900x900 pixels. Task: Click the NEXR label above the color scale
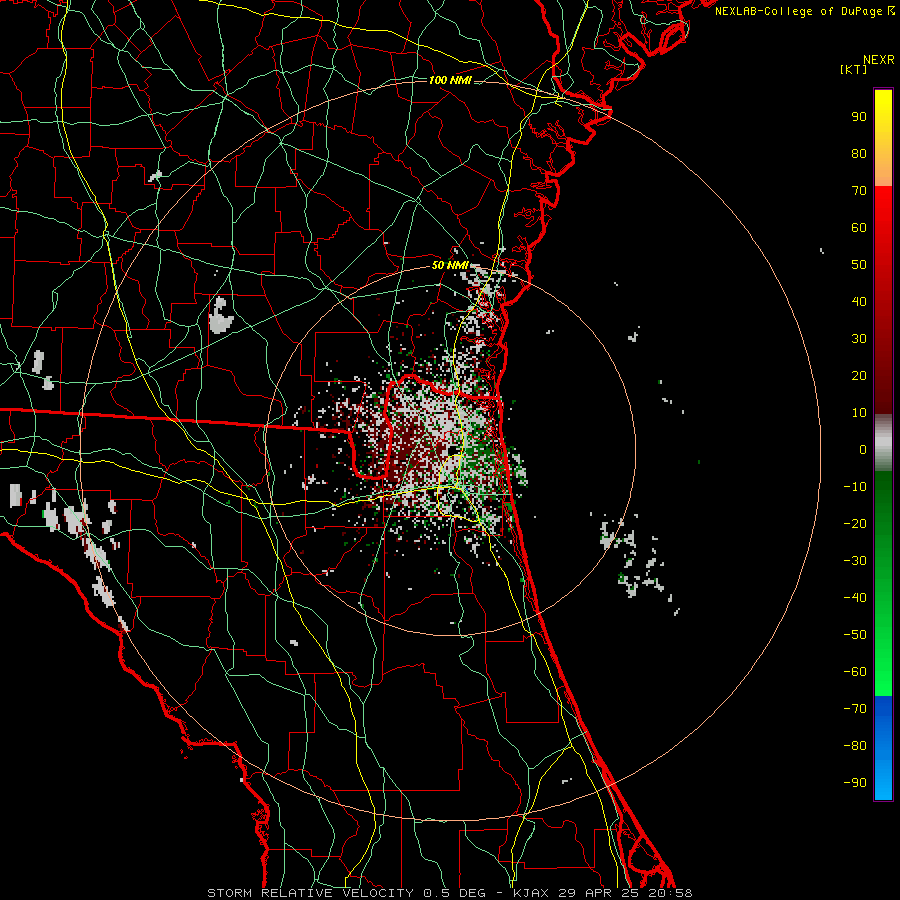[878, 60]
